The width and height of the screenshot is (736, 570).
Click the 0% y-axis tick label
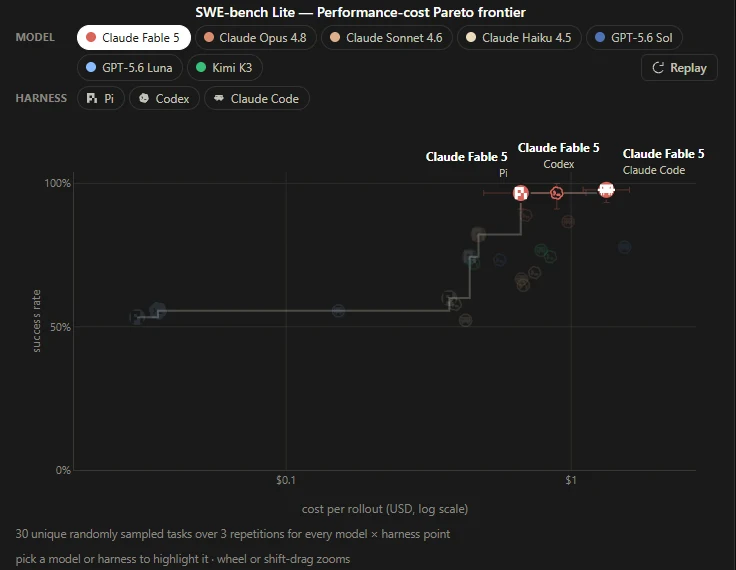coord(63,470)
